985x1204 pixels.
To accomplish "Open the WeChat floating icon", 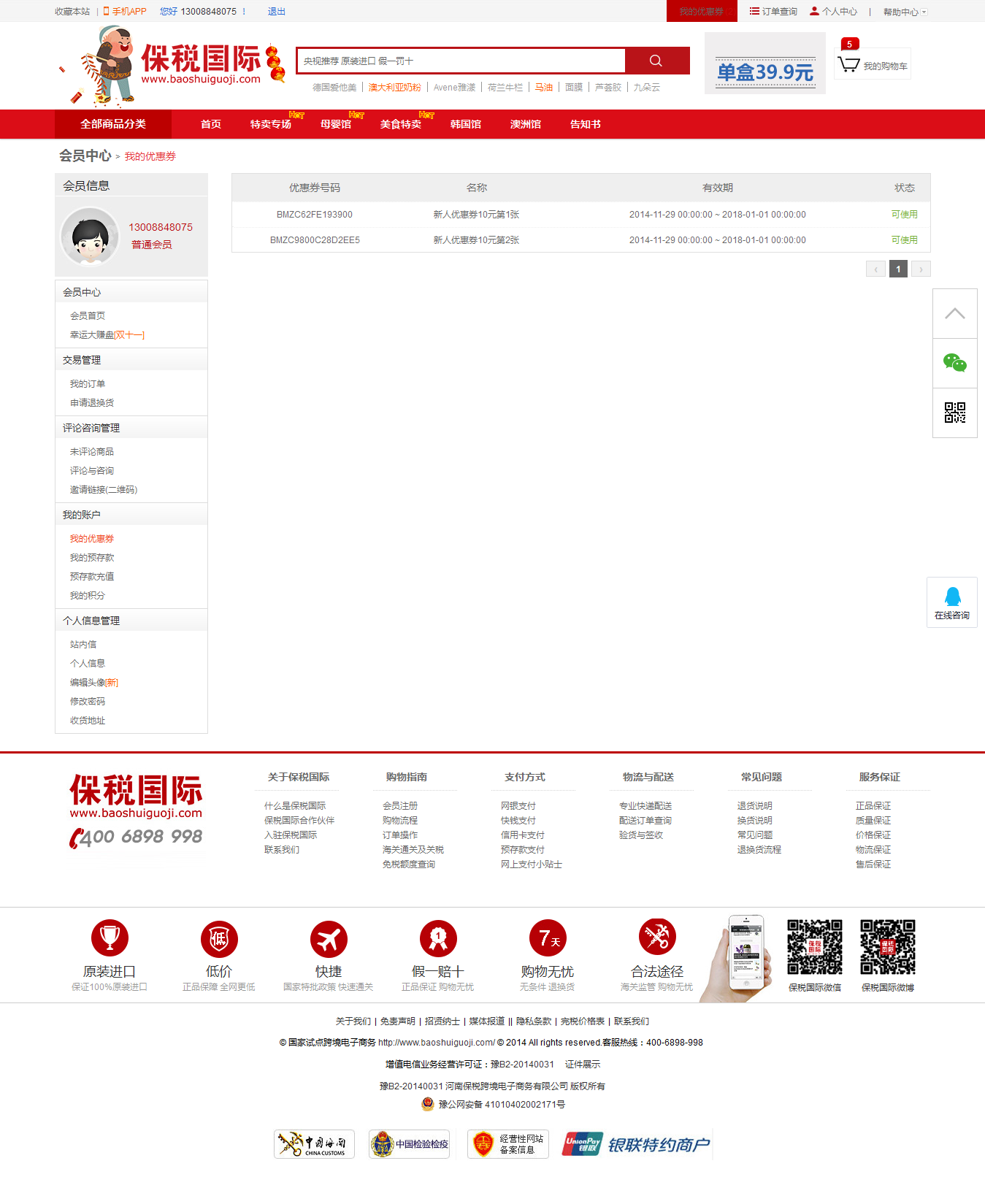I will [x=955, y=363].
